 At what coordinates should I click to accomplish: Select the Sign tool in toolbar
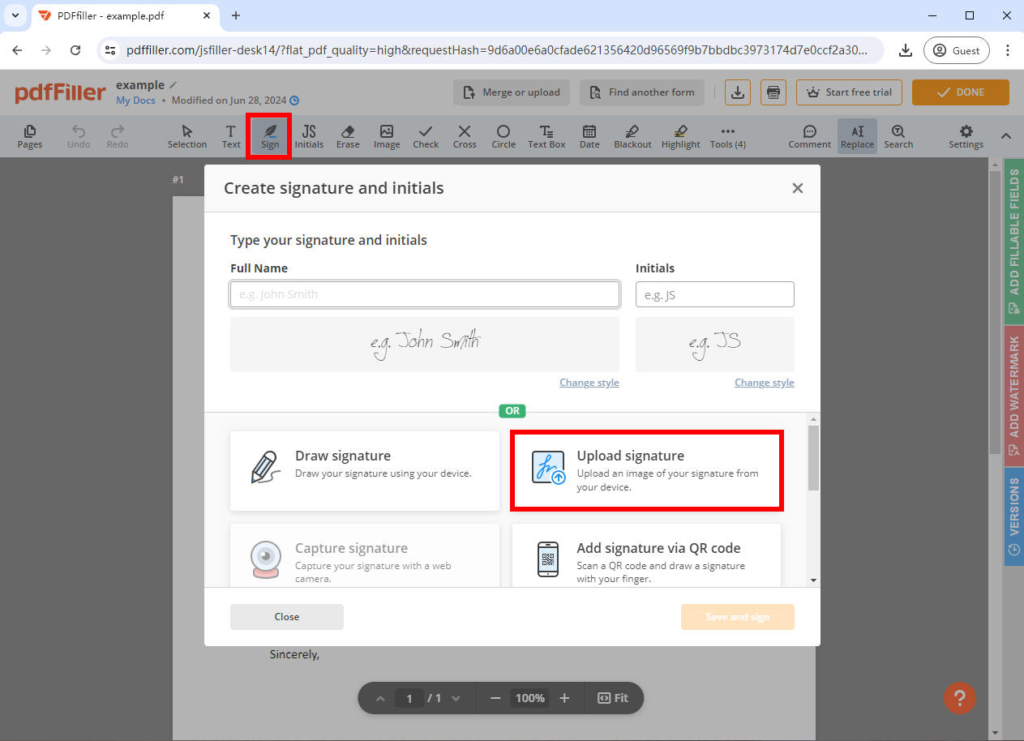(269, 136)
